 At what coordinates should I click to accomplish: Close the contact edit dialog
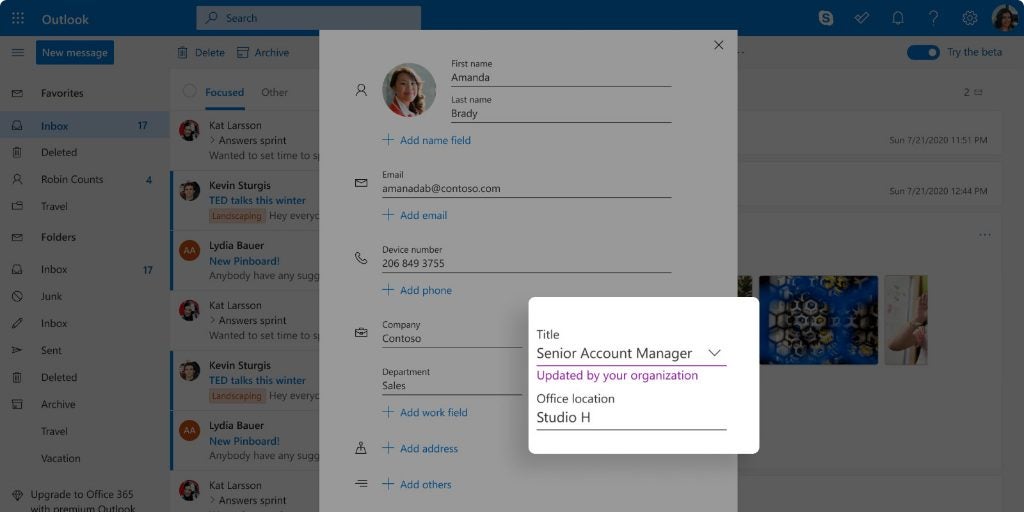pos(718,45)
